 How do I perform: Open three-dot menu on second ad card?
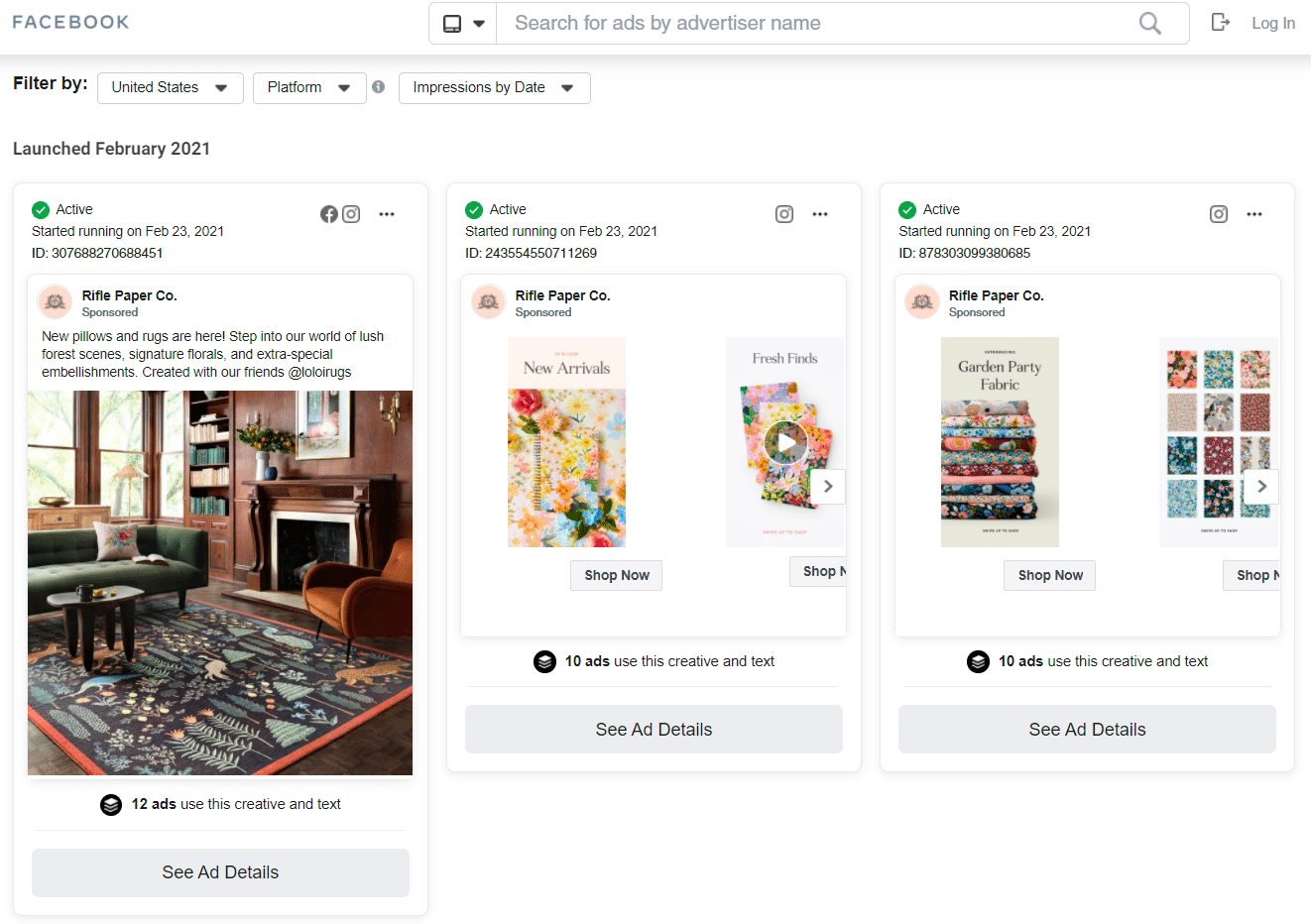point(820,214)
